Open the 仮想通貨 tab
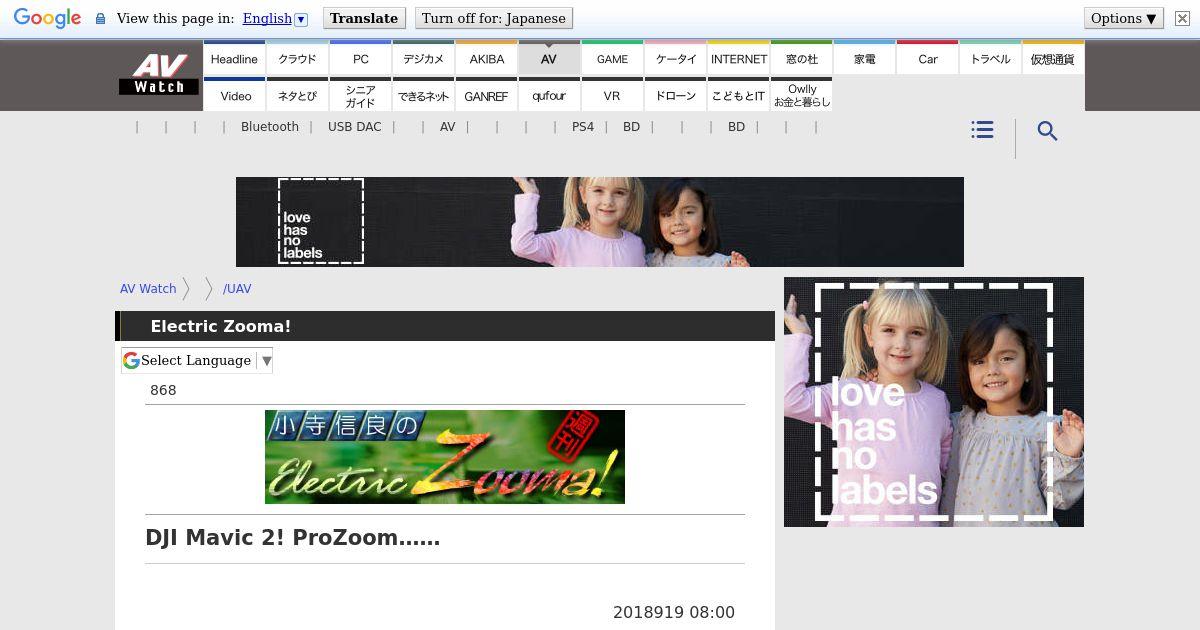 click(x=1053, y=59)
